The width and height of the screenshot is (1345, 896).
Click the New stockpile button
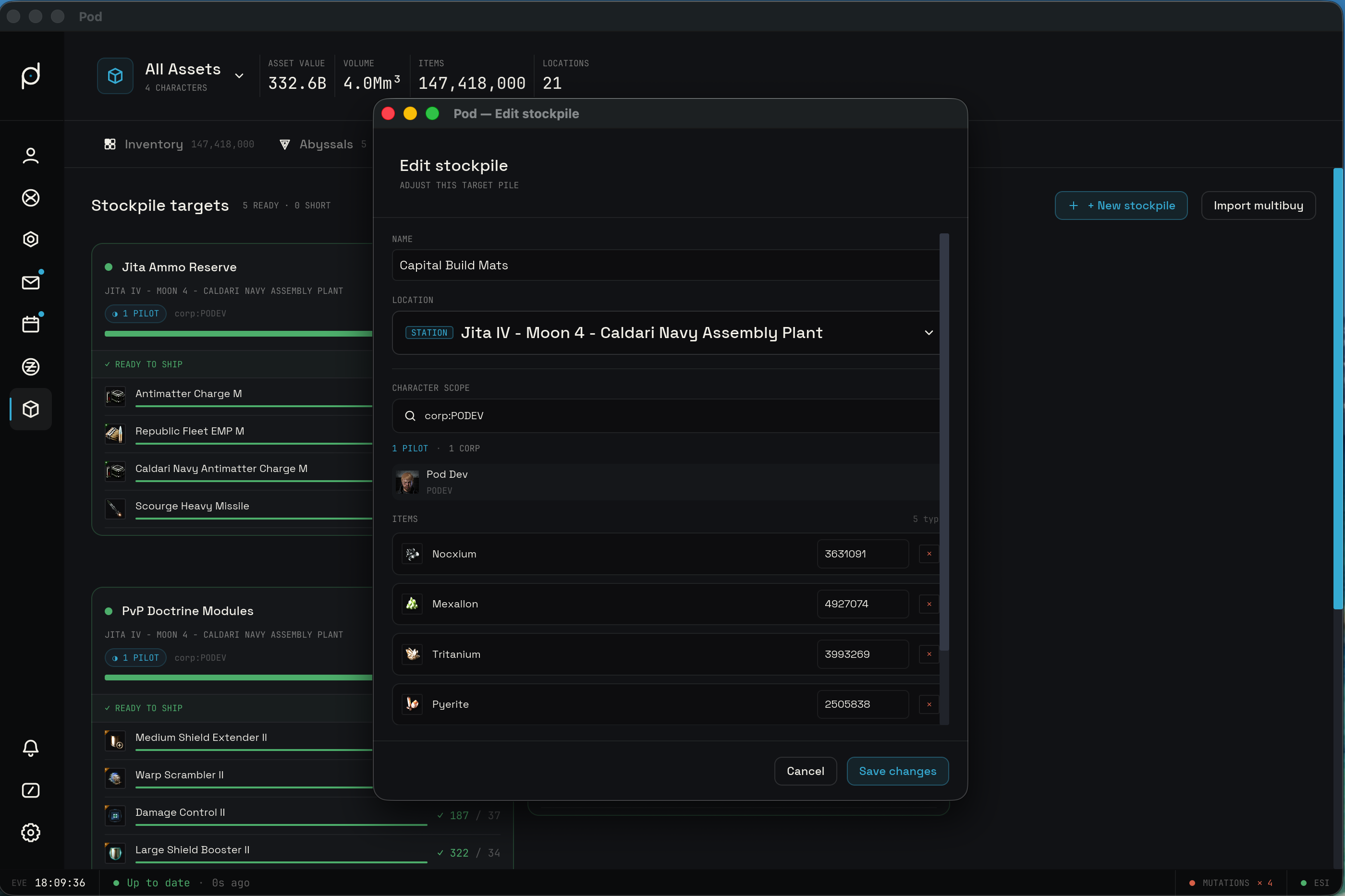pos(1121,206)
